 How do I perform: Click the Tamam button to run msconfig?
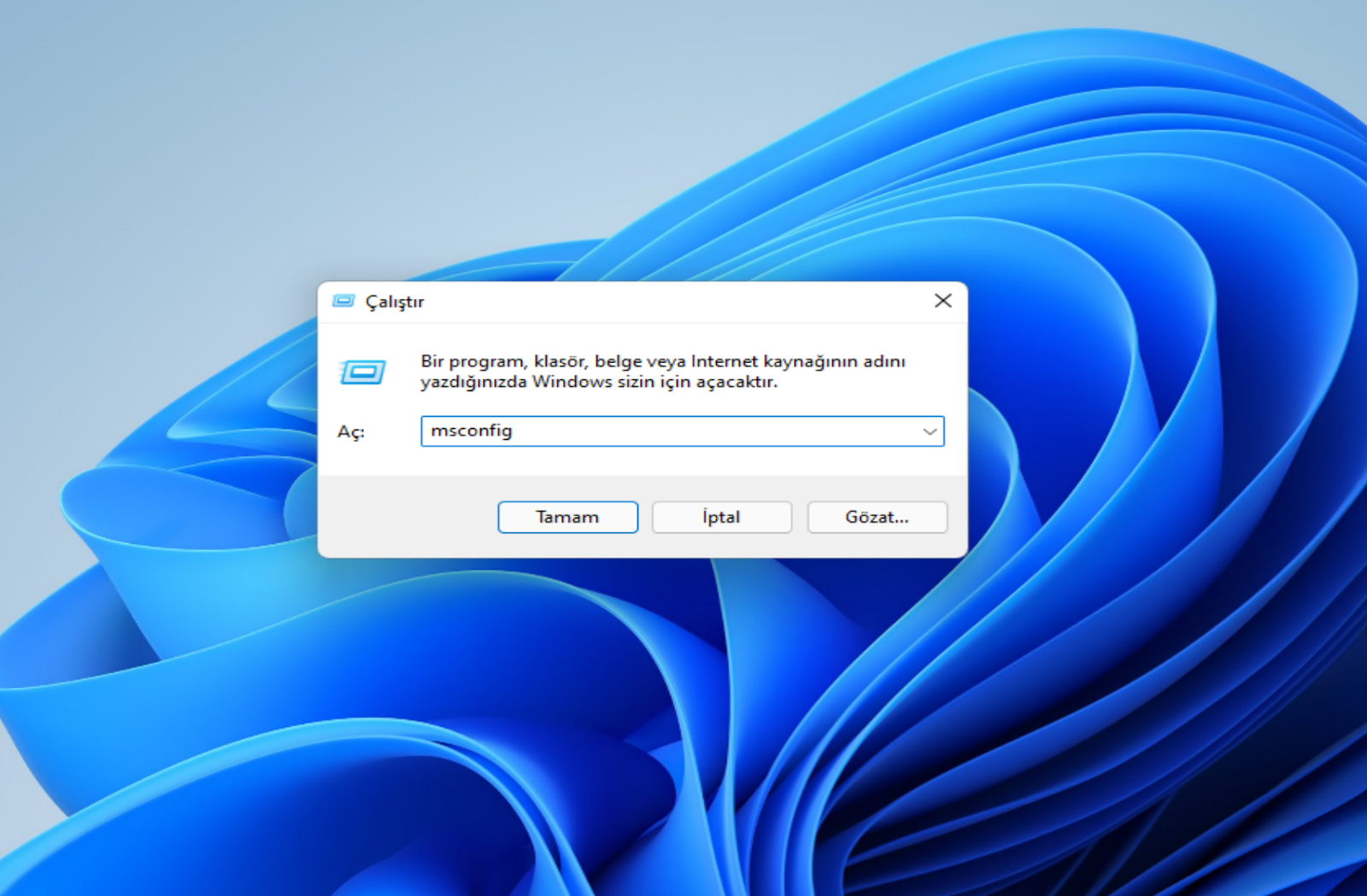click(567, 517)
